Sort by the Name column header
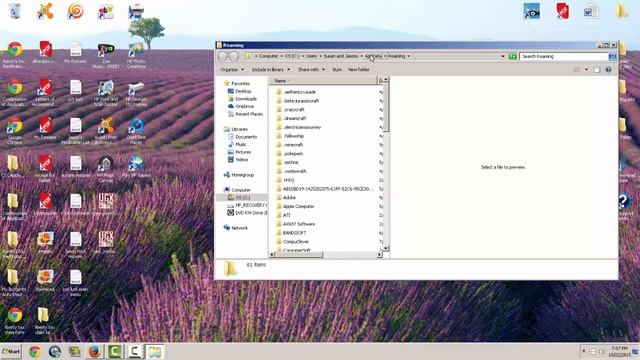 pyautogui.click(x=322, y=81)
